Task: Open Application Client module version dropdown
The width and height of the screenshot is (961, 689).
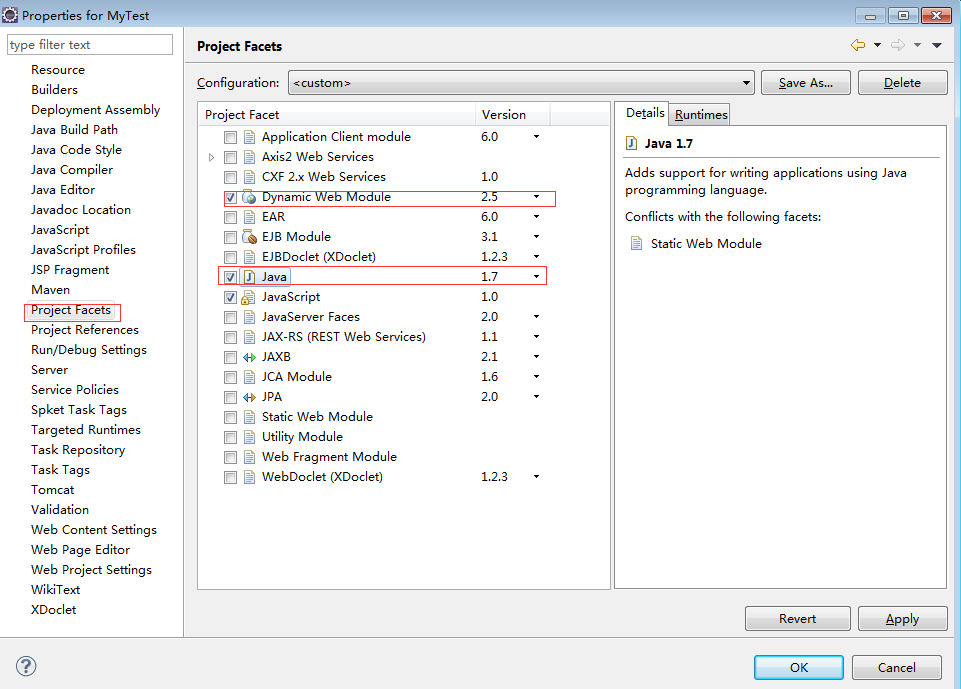Action: [x=536, y=137]
